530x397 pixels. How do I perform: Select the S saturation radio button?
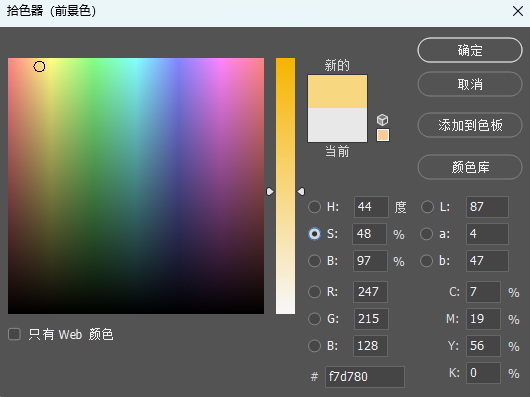click(314, 234)
